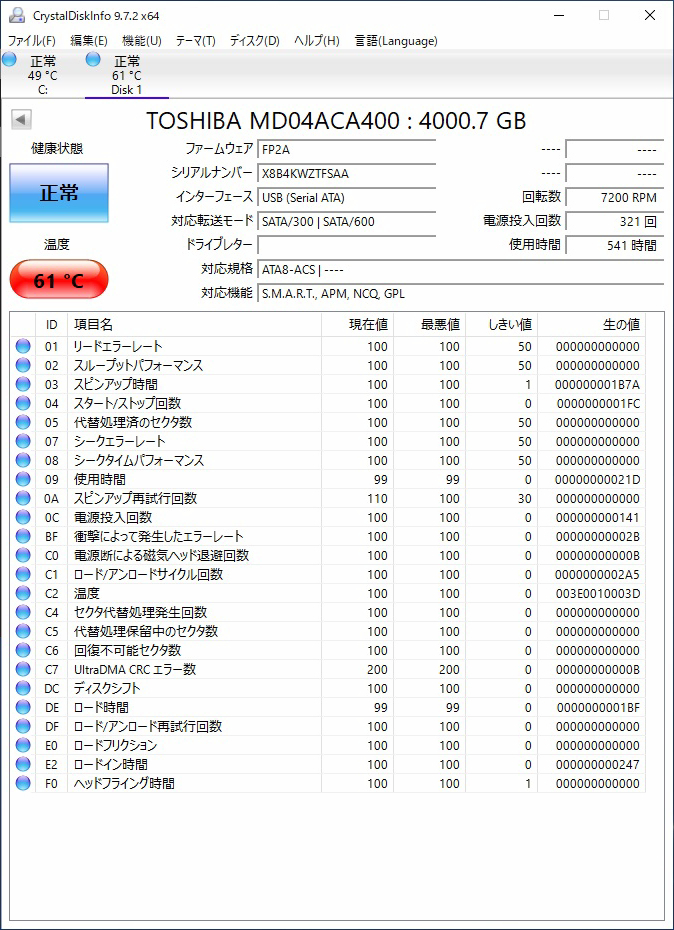The height and width of the screenshot is (930, 674).
Task: Click the 生の値 column header
Action: (592, 324)
